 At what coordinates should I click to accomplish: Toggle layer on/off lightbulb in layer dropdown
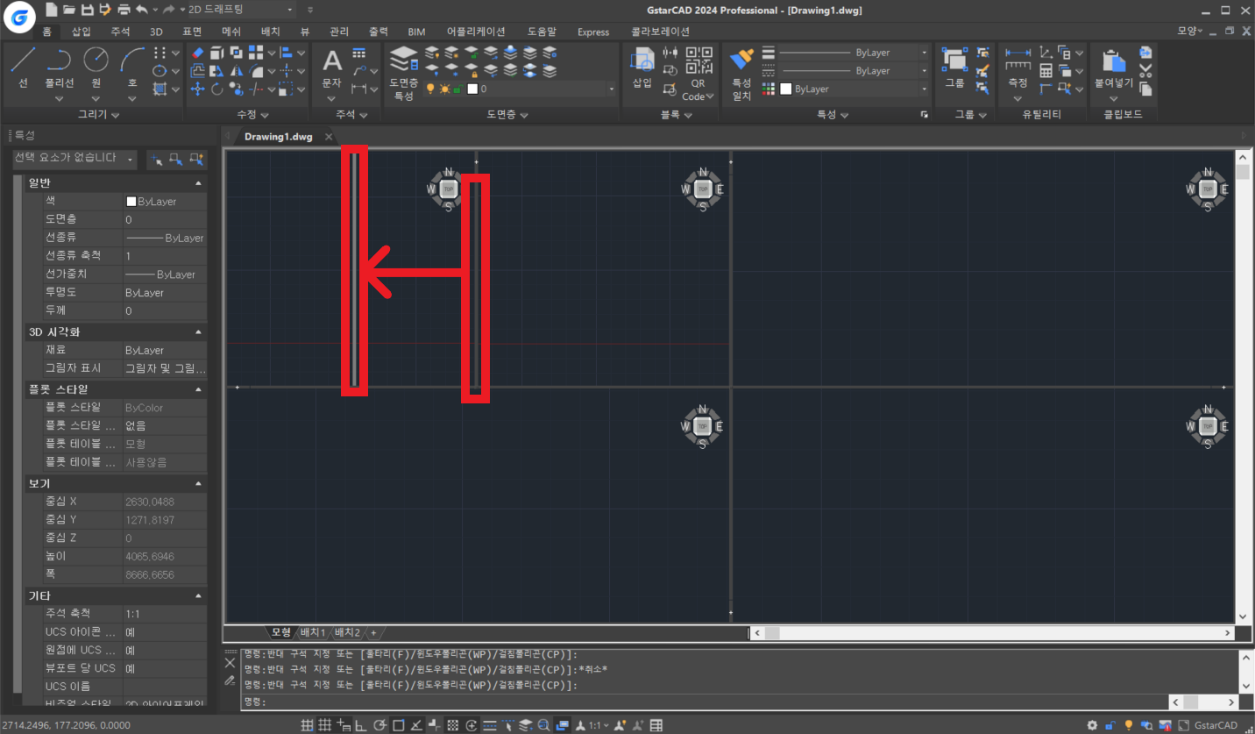(x=430, y=89)
